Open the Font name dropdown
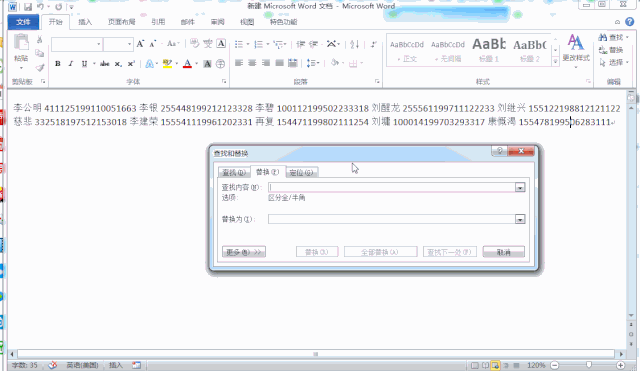 point(99,44)
